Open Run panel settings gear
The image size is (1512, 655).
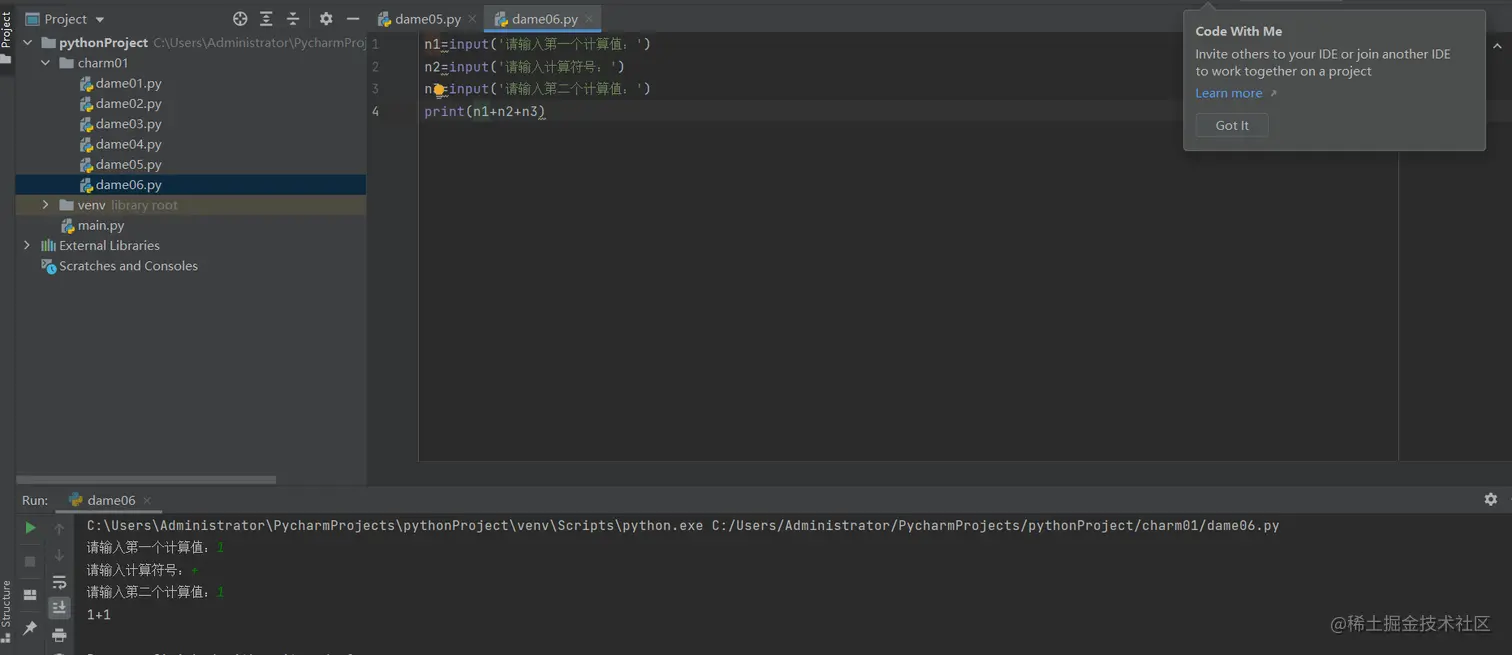click(x=1491, y=499)
